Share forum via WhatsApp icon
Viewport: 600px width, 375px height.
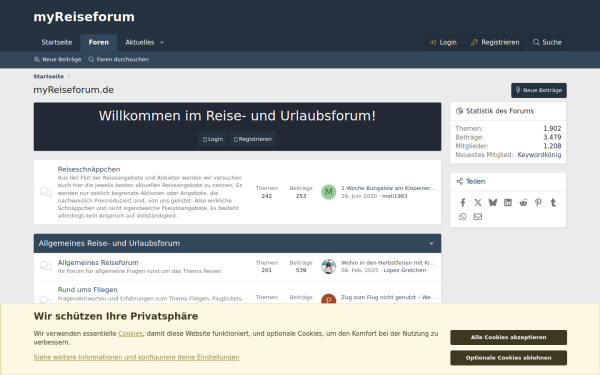pyautogui.click(x=463, y=217)
